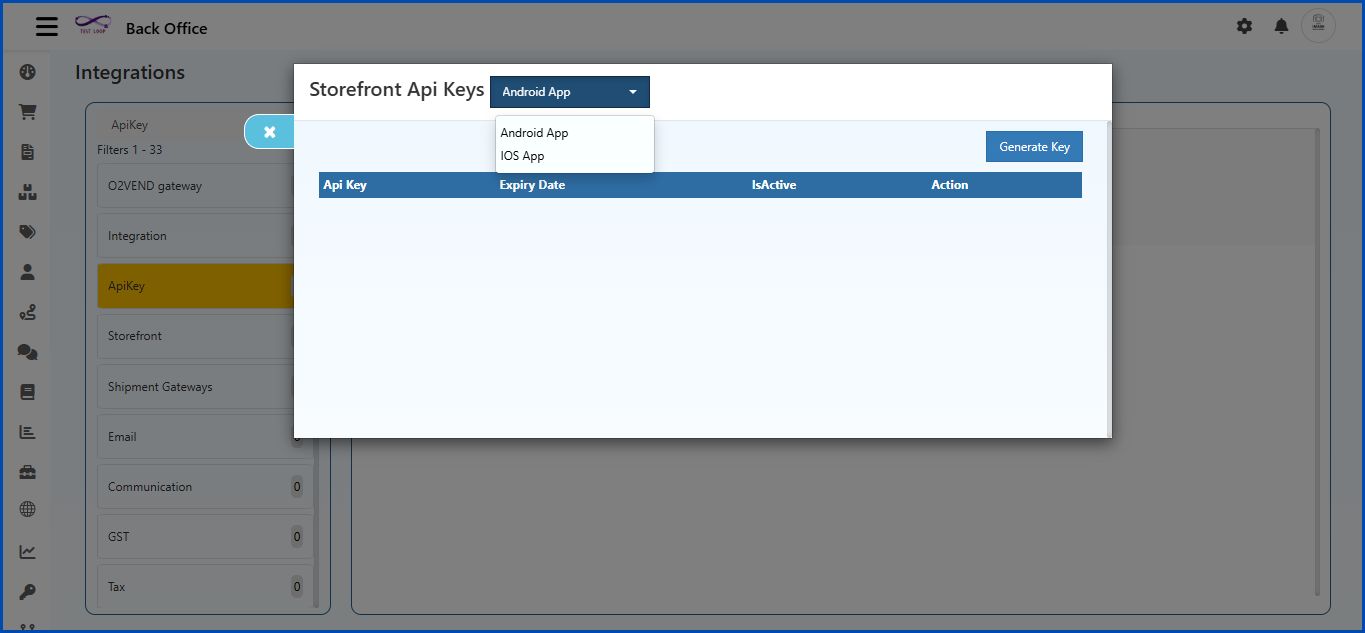
Task: Open the Dashboard from the sidebar
Action: pyautogui.click(x=27, y=72)
